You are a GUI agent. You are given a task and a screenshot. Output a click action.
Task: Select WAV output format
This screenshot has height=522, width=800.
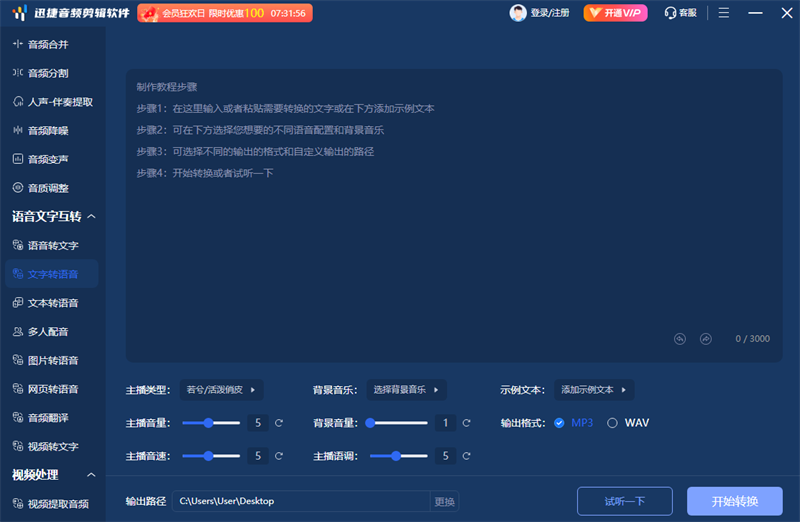pyautogui.click(x=628, y=423)
